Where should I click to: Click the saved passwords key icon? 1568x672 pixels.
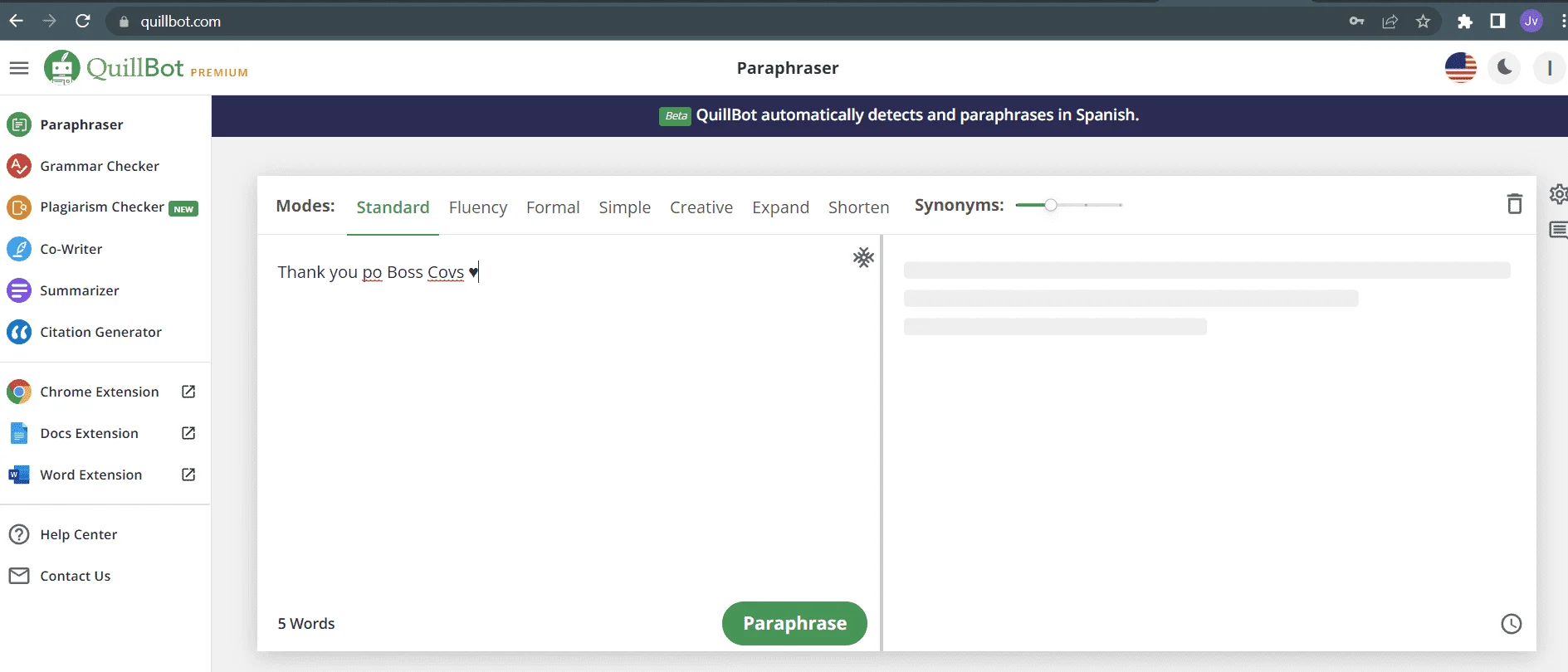1357,22
